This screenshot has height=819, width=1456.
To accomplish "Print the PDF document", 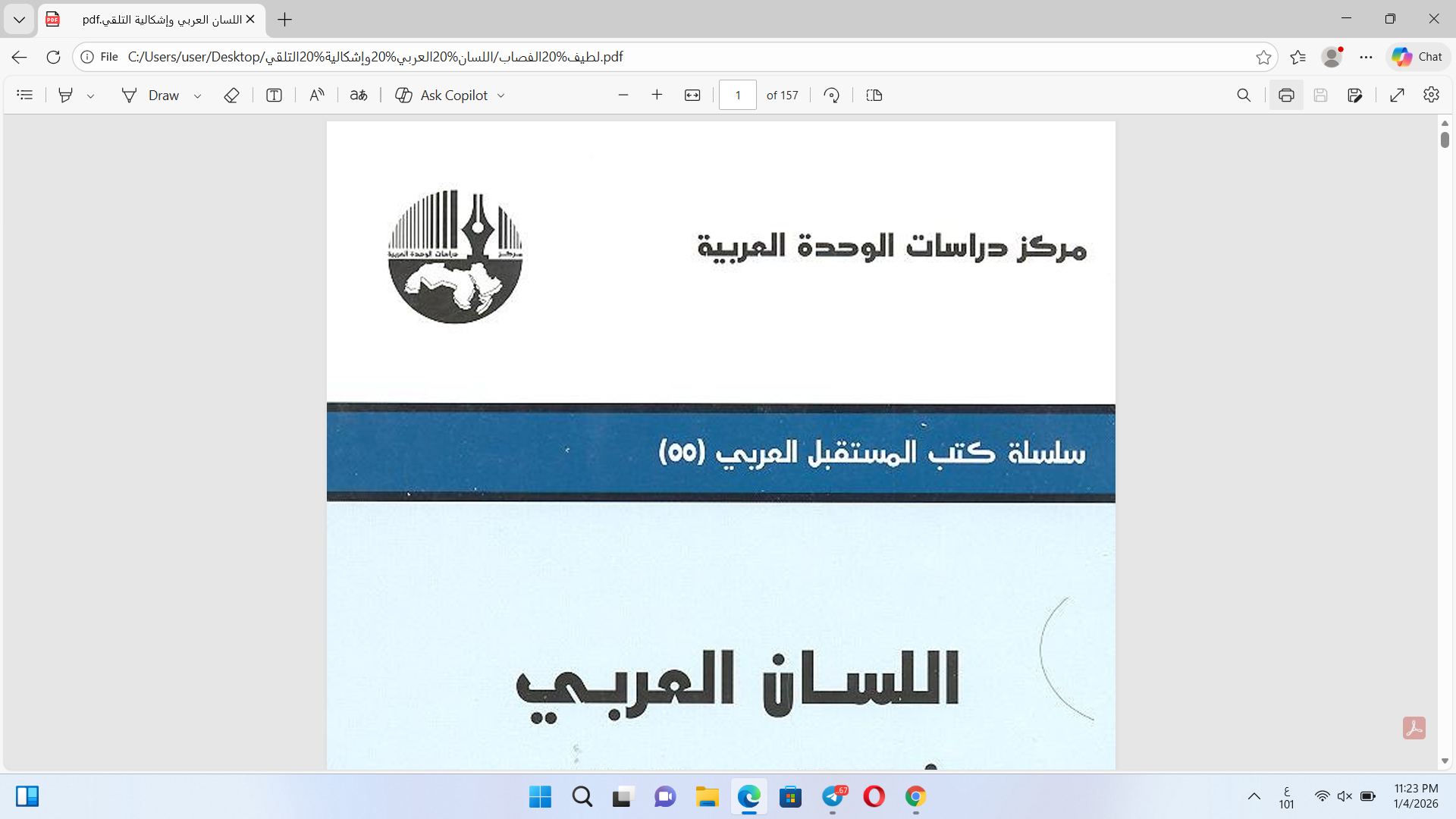I will (1286, 95).
